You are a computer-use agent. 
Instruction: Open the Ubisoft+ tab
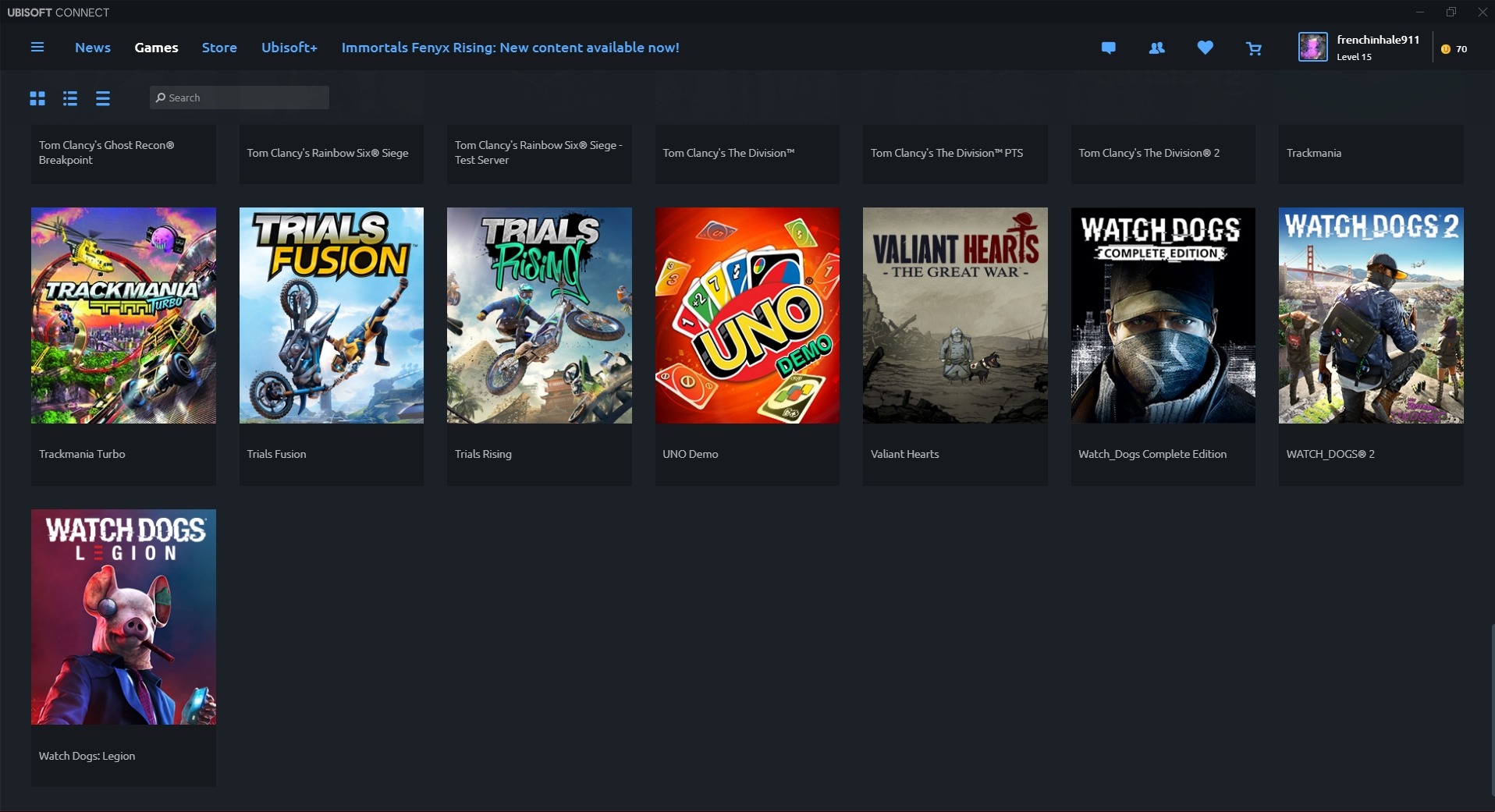click(x=289, y=48)
